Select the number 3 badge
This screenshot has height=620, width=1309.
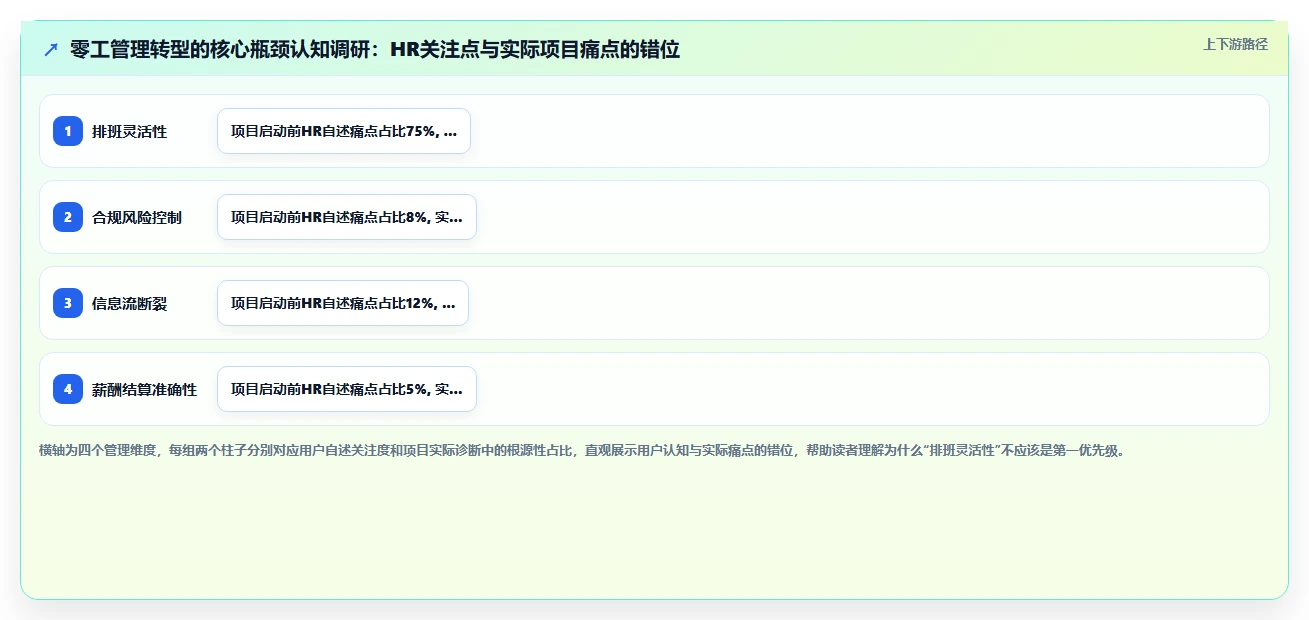pyautogui.click(x=68, y=303)
